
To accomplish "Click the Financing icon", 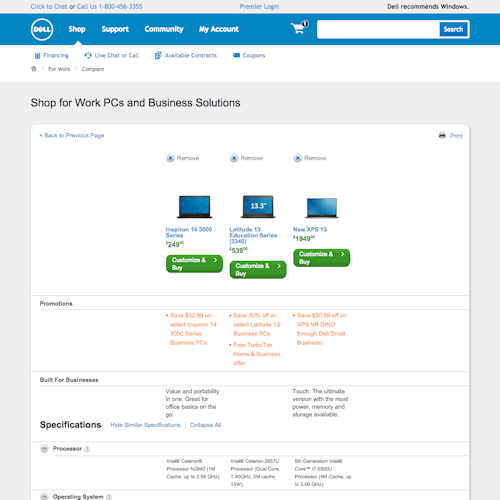I will (37, 56).
